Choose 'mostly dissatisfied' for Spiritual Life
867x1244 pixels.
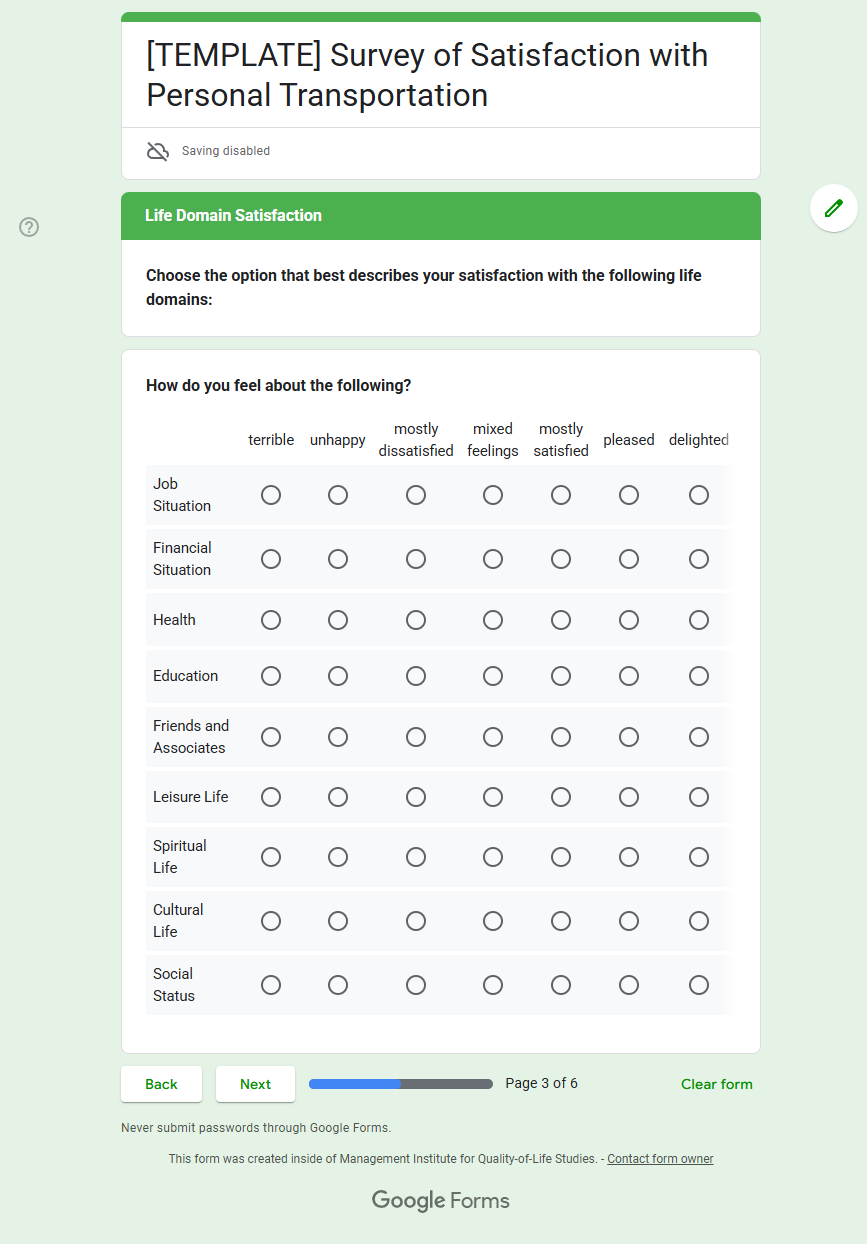(x=416, y=857)
